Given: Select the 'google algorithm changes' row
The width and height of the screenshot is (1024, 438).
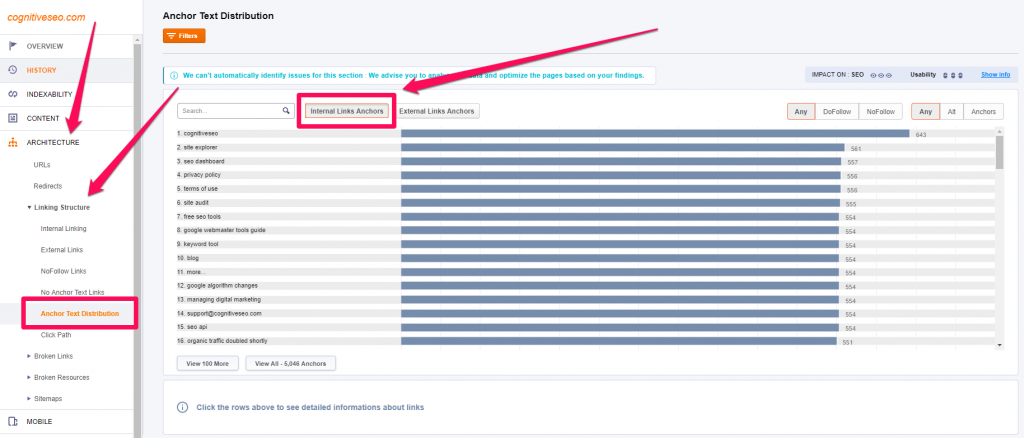Looking at the screenshot, I should tap(585, 286).
